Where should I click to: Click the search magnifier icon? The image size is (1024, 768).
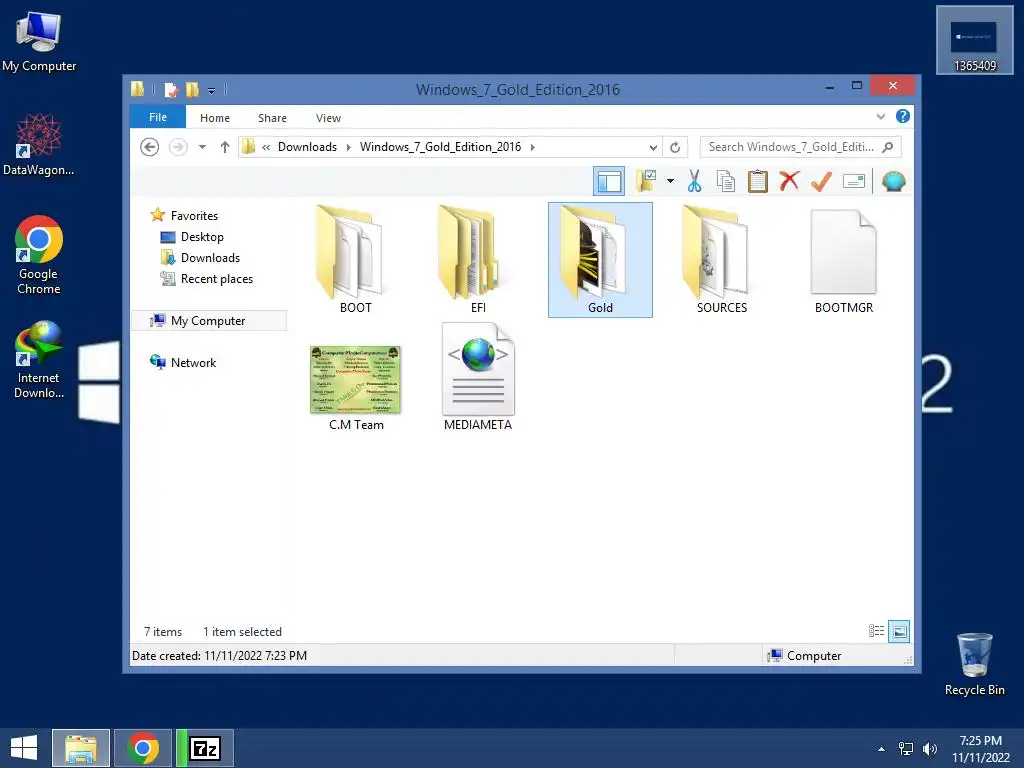888,147
